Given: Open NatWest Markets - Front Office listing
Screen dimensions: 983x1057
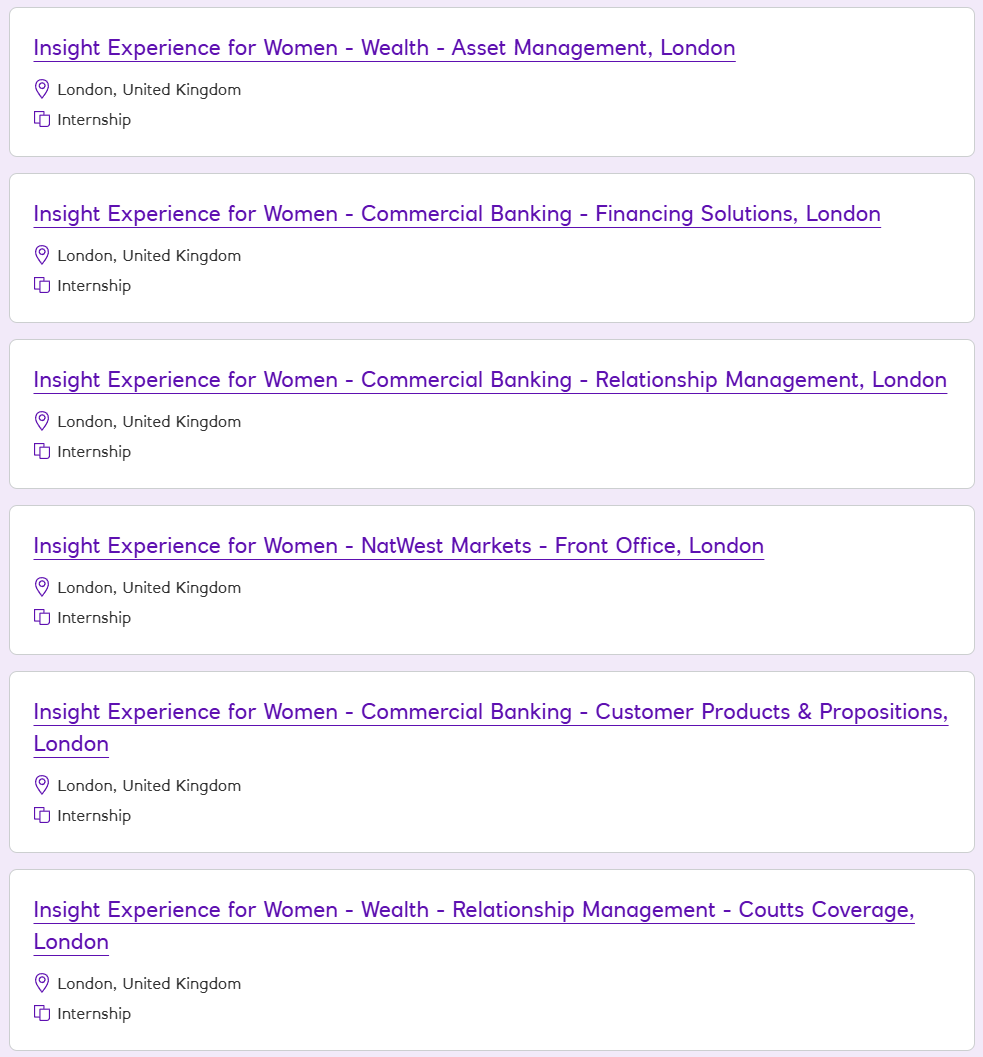Looking at the screenshot, I should point(398,546).
